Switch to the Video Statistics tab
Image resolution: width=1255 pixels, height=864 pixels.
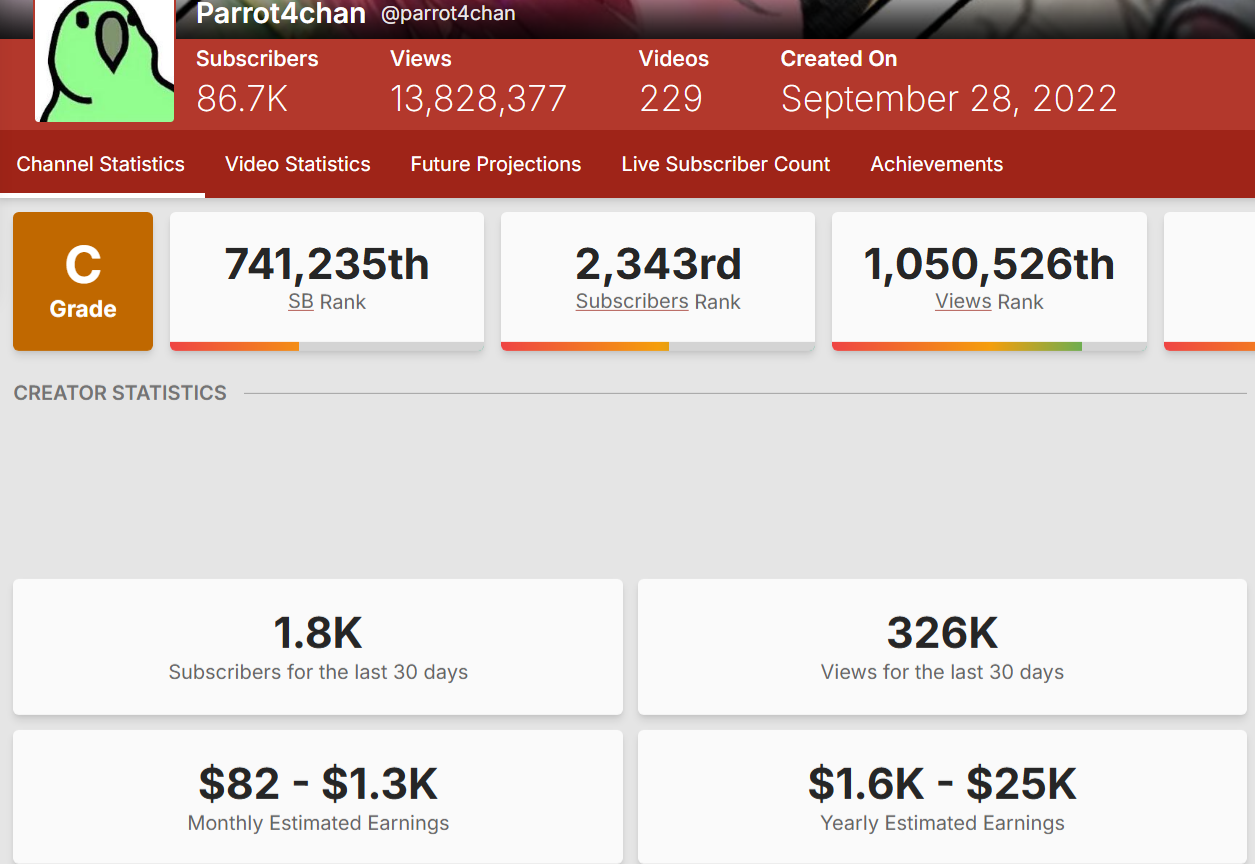[x=298, y=164]
